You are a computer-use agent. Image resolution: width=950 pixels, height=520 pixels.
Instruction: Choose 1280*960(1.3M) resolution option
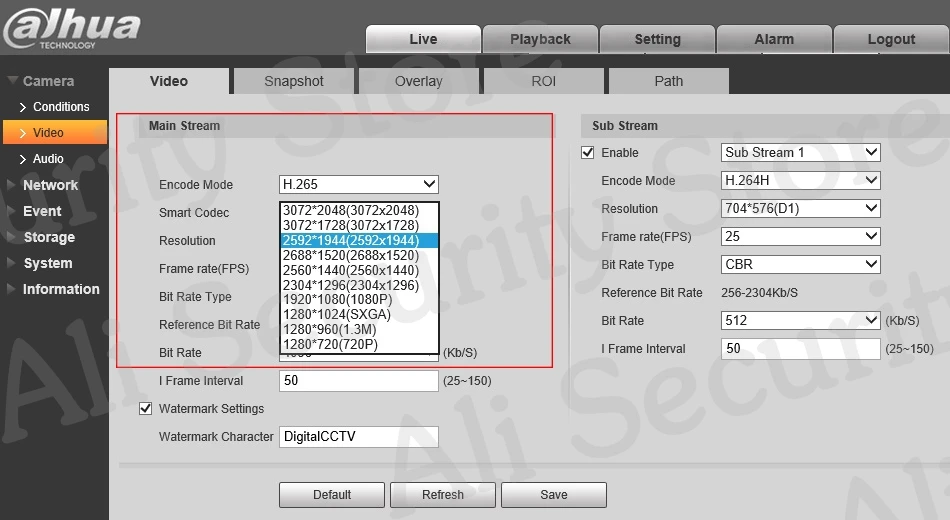[359, 329]
